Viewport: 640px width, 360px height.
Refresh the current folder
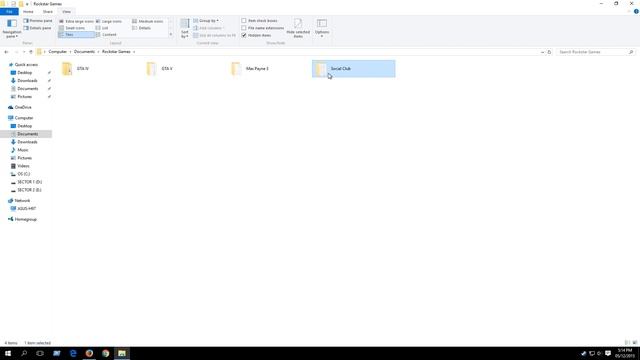549,52
